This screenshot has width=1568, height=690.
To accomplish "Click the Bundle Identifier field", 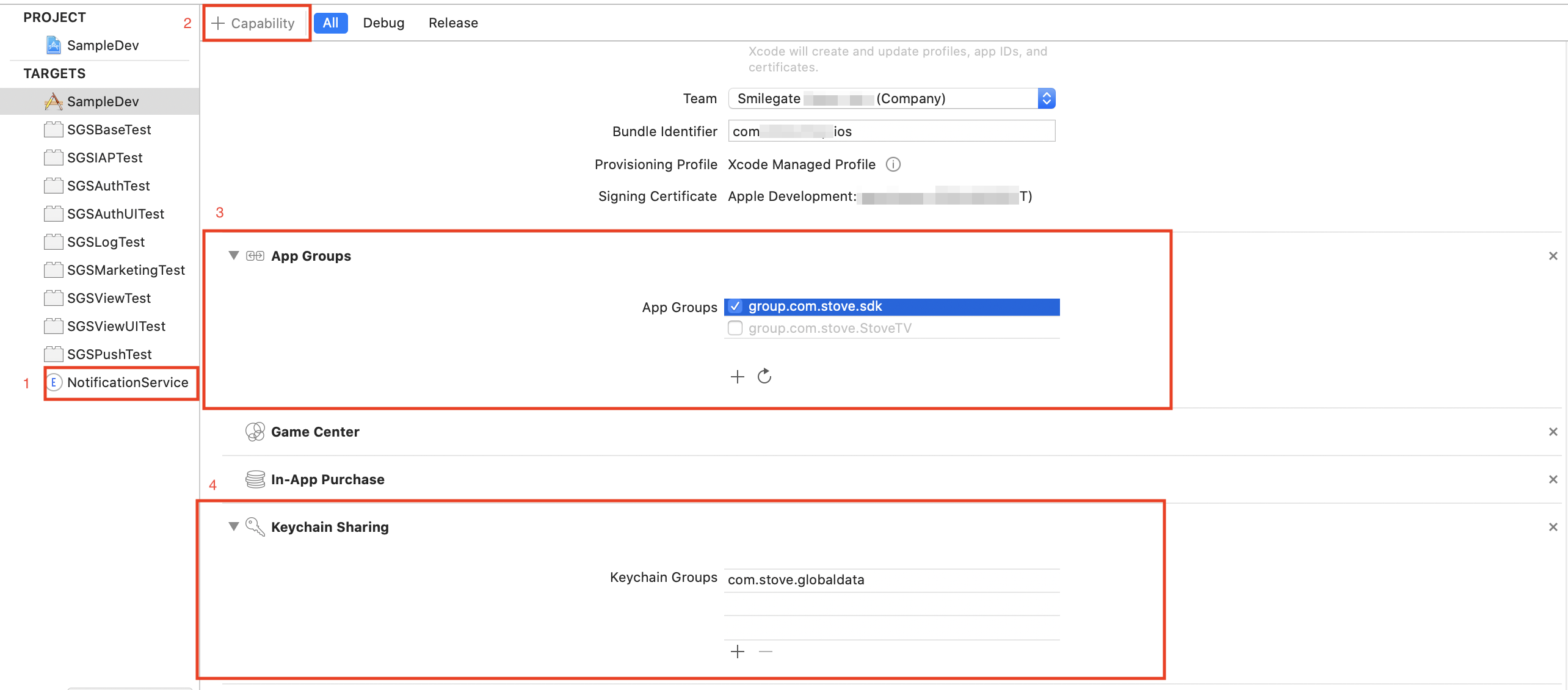I will pyautogui.click(x=891, y=131).
